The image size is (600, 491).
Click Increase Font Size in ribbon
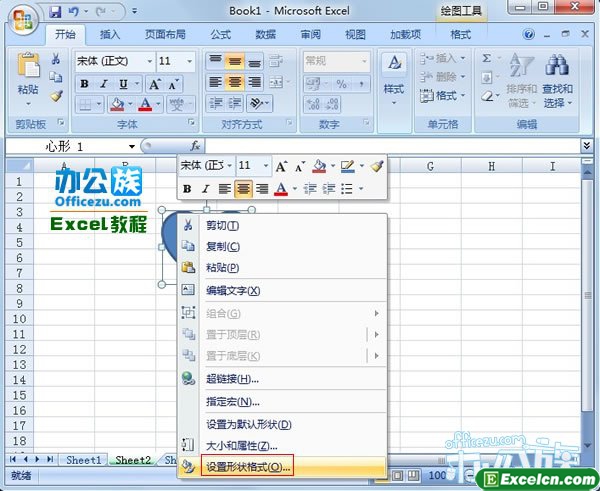point(155,84)
